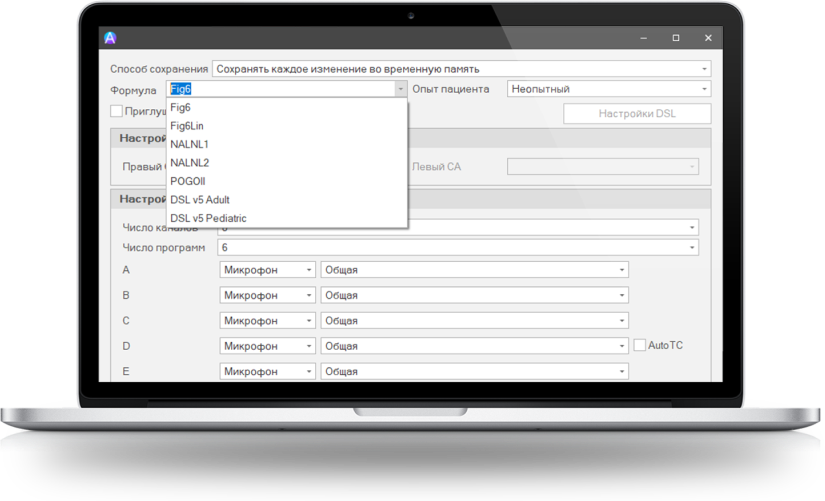Minimize the application window
Viewport: 825px width, 501px height.
pyautogui.click(x=643, y=38)
